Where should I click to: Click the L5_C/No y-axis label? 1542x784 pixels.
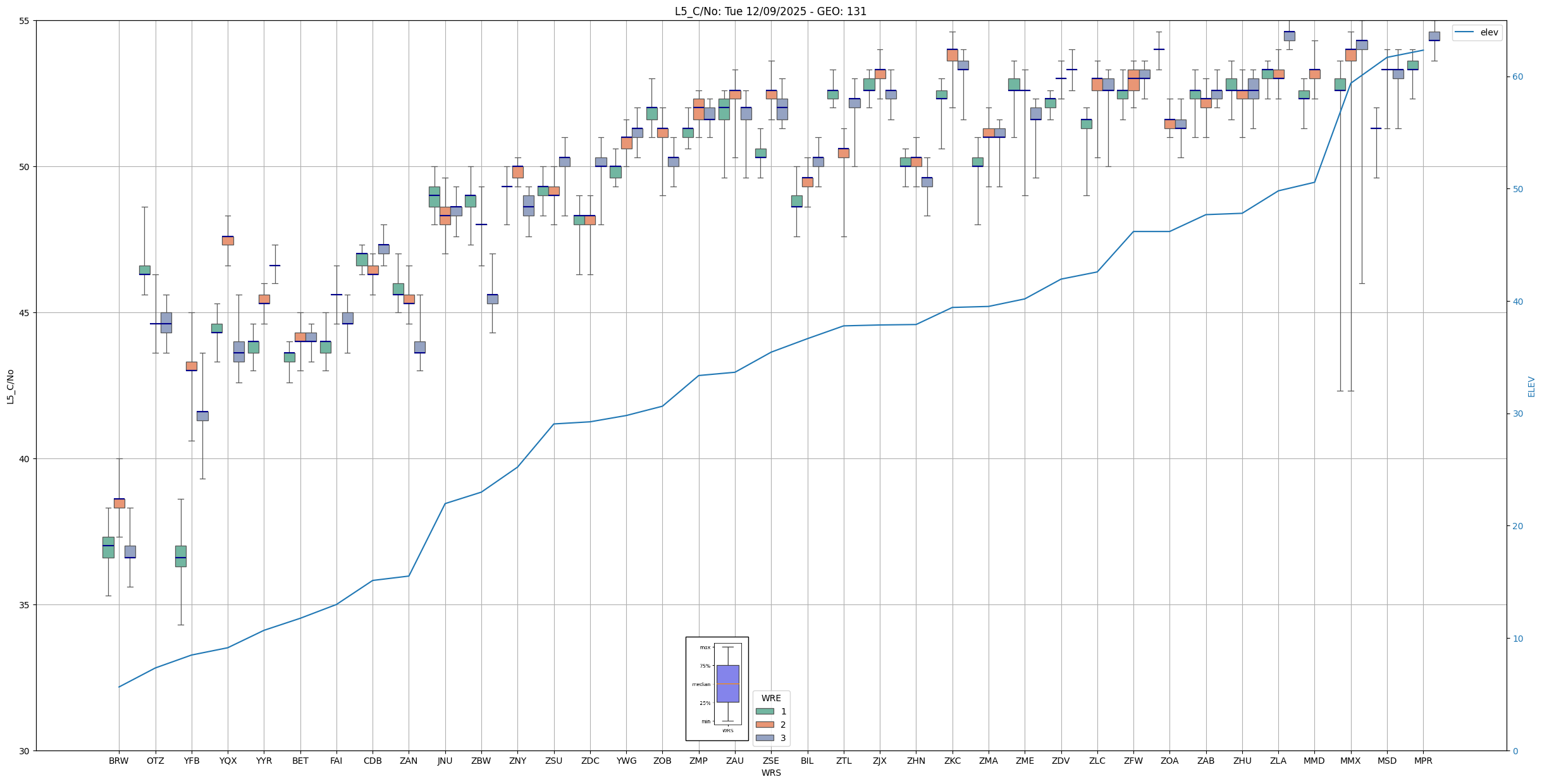(10, 386)
